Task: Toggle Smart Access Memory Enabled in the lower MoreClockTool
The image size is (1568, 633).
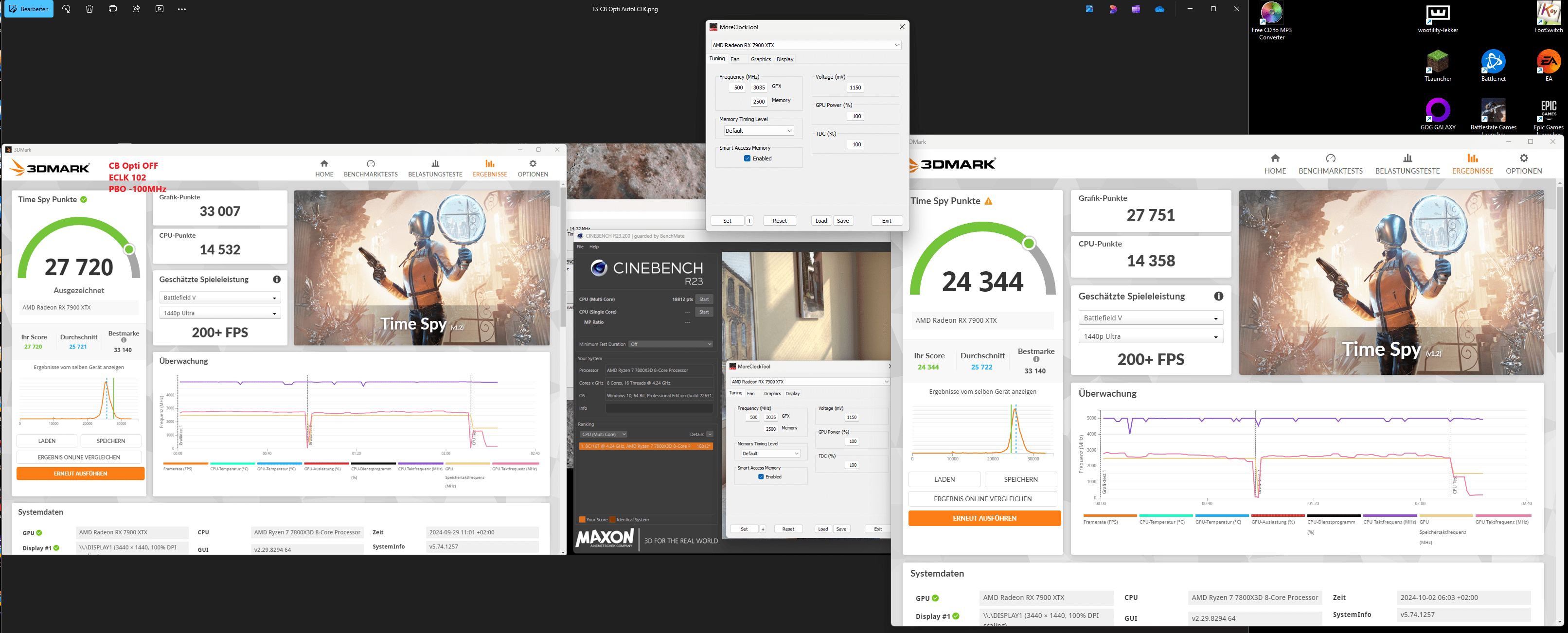Action: click(761, 477)
